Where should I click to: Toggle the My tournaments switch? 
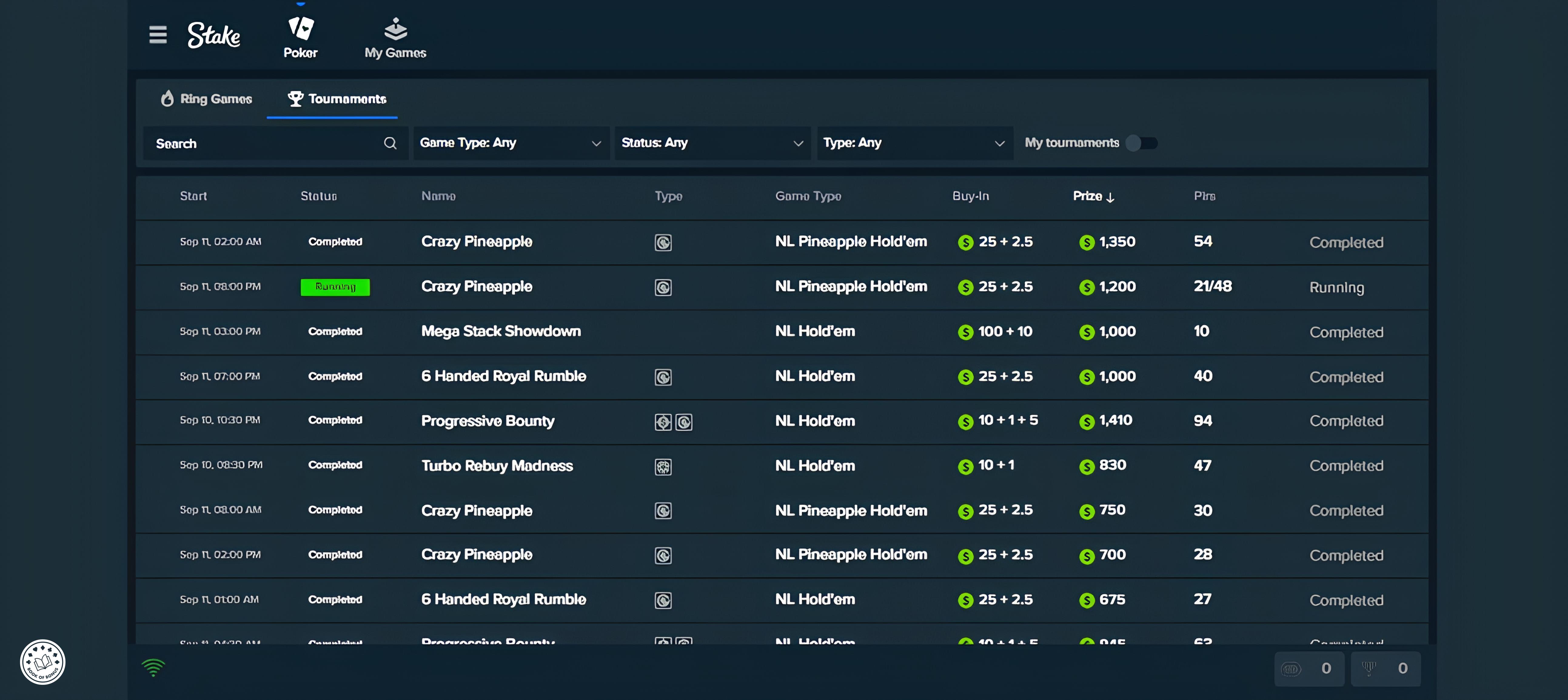point(1141,143)
